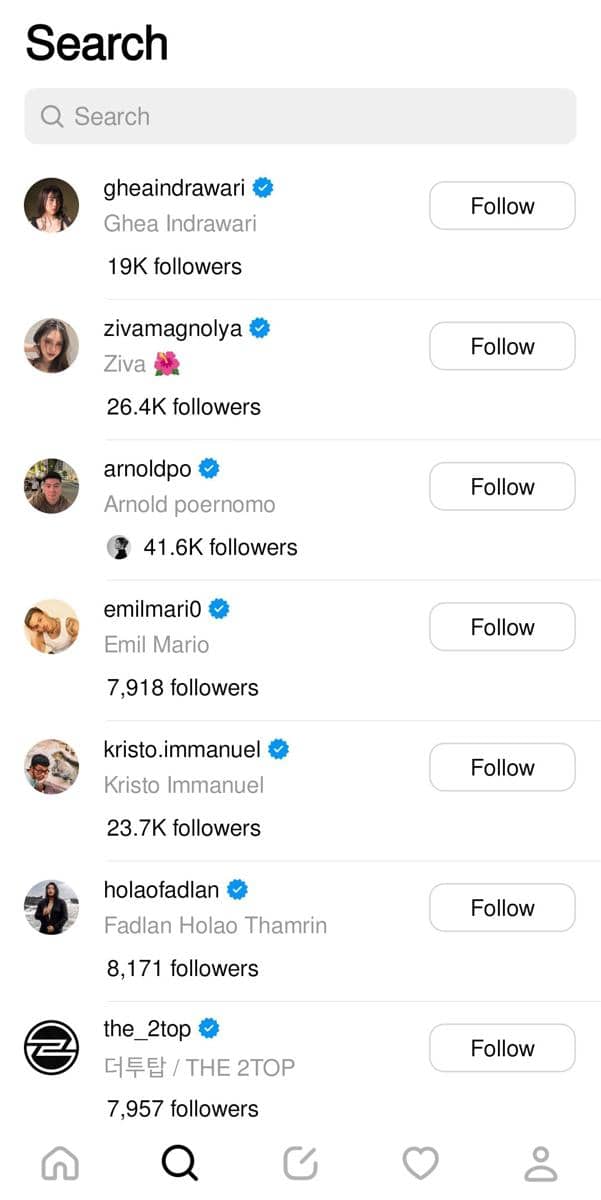601x1200 pixels.
Task: Follow kristo.immanuel
Action: pyautogui.click(x=502, y=768)
